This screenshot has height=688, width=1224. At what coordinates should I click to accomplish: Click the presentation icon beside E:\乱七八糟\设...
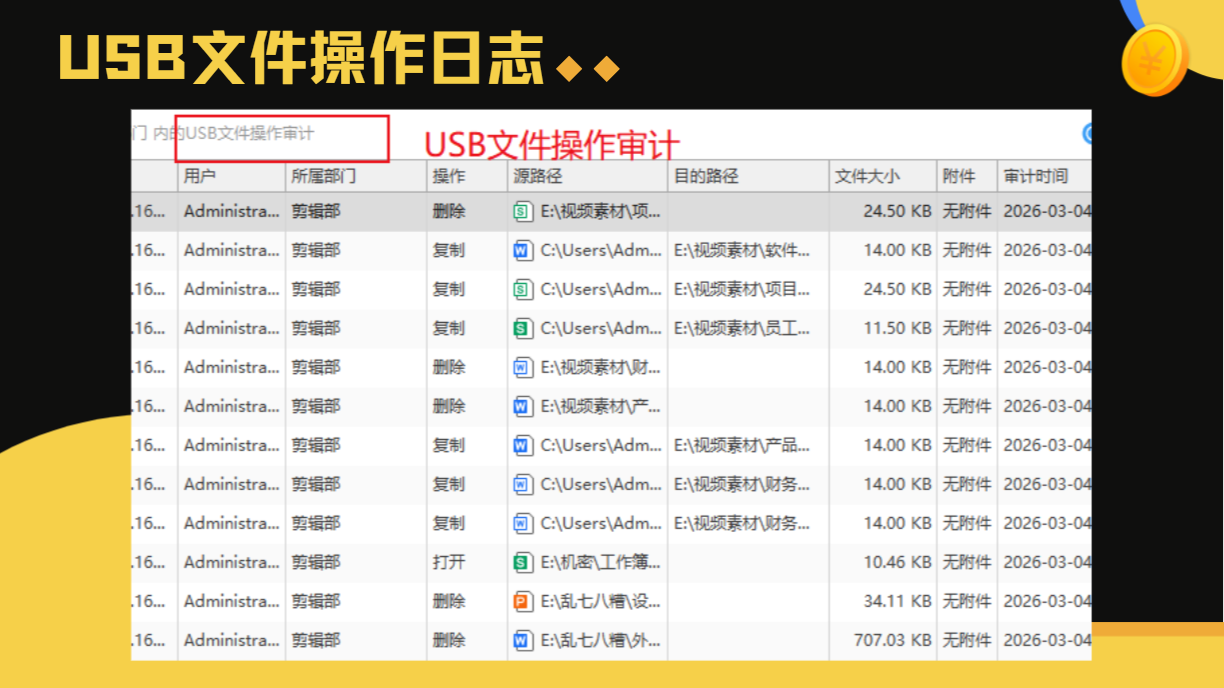pos(522,601)
